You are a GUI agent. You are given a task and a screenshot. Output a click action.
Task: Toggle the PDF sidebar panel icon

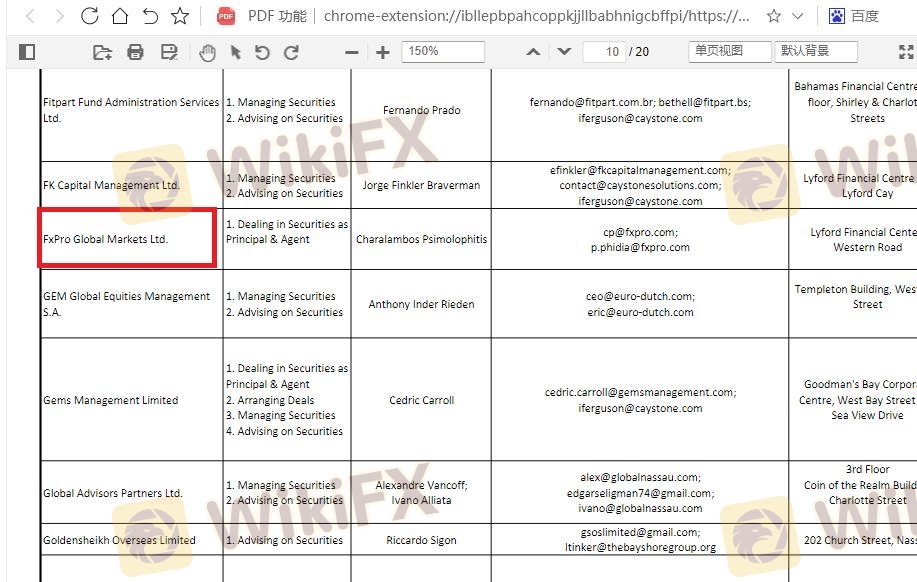(27, 52)
